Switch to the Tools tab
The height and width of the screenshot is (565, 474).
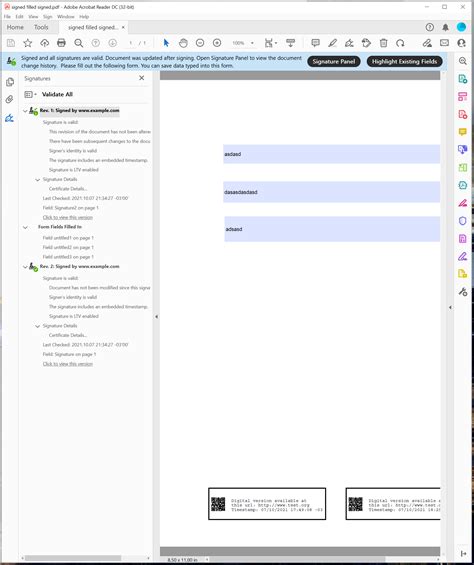41,27
